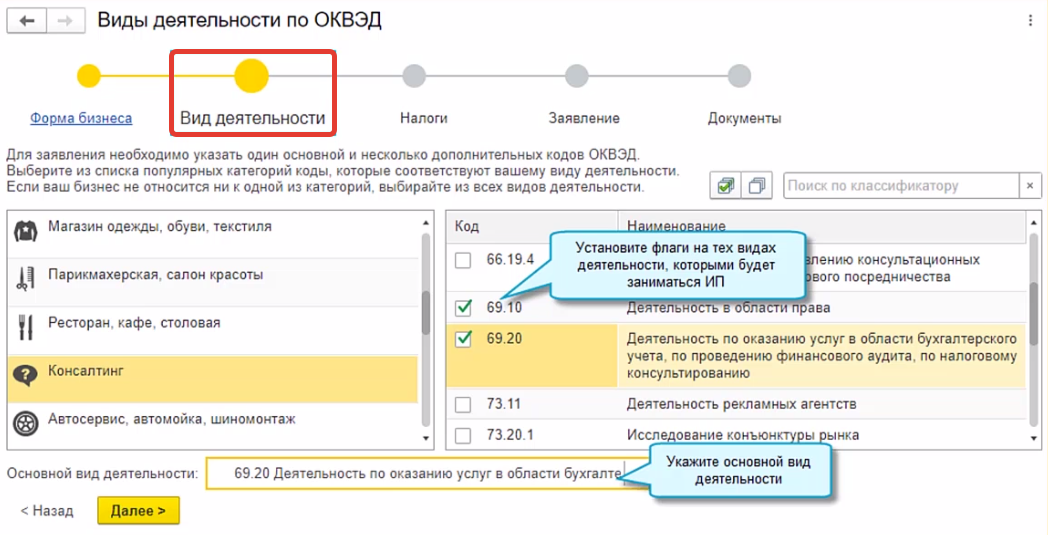Select the Документы step
The image size is (1048, 535).
coord(745,118)
